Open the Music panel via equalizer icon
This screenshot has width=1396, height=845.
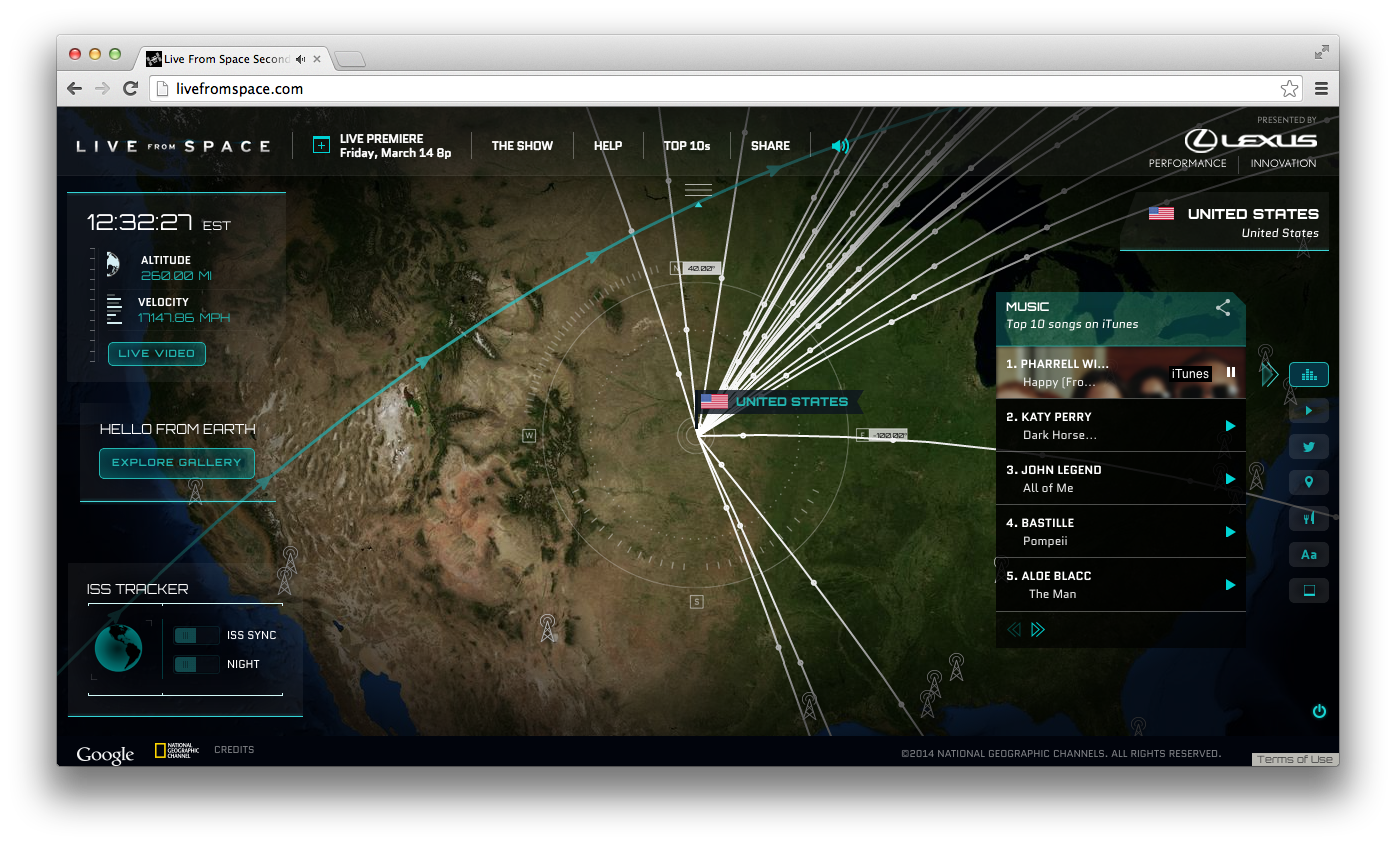[1308, 374]
